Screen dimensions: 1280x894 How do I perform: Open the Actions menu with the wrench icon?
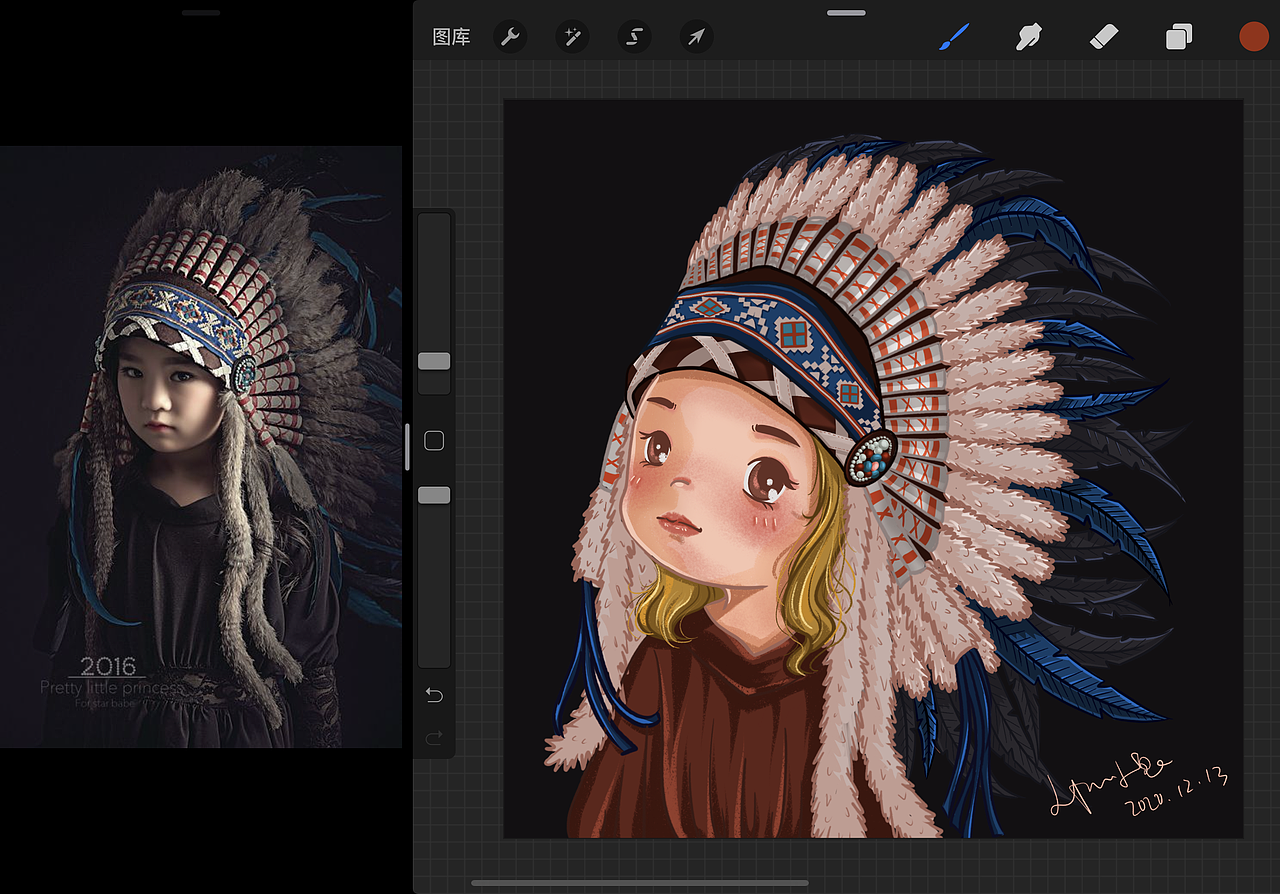click(509, 37)
